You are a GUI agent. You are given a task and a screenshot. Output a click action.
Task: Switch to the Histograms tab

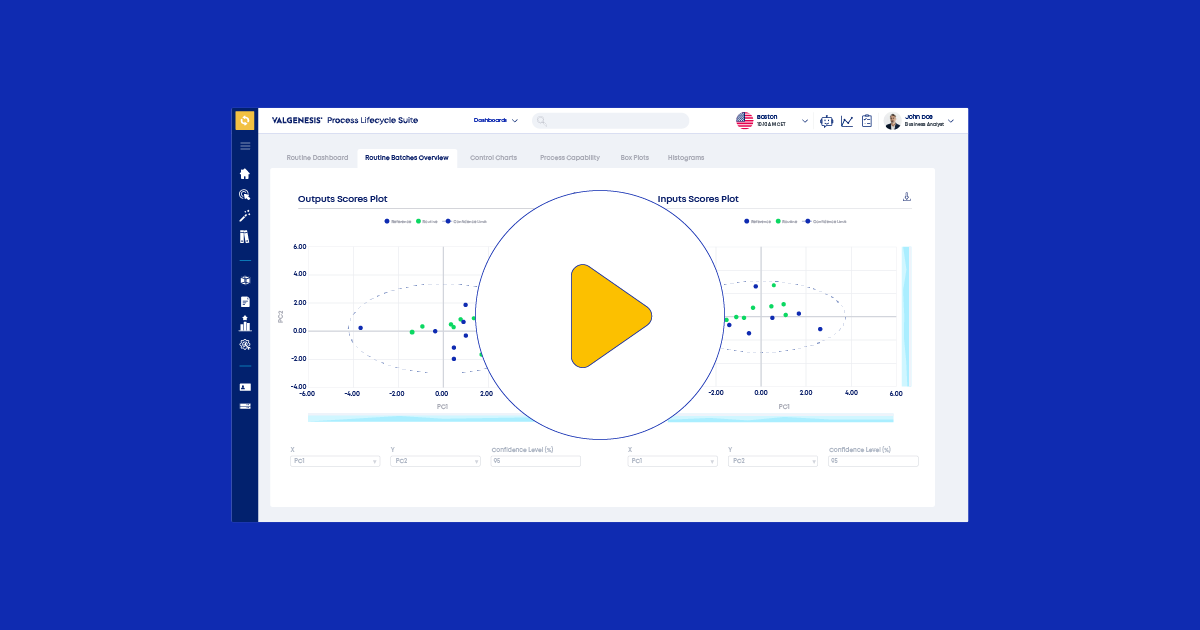pos(686,158)
